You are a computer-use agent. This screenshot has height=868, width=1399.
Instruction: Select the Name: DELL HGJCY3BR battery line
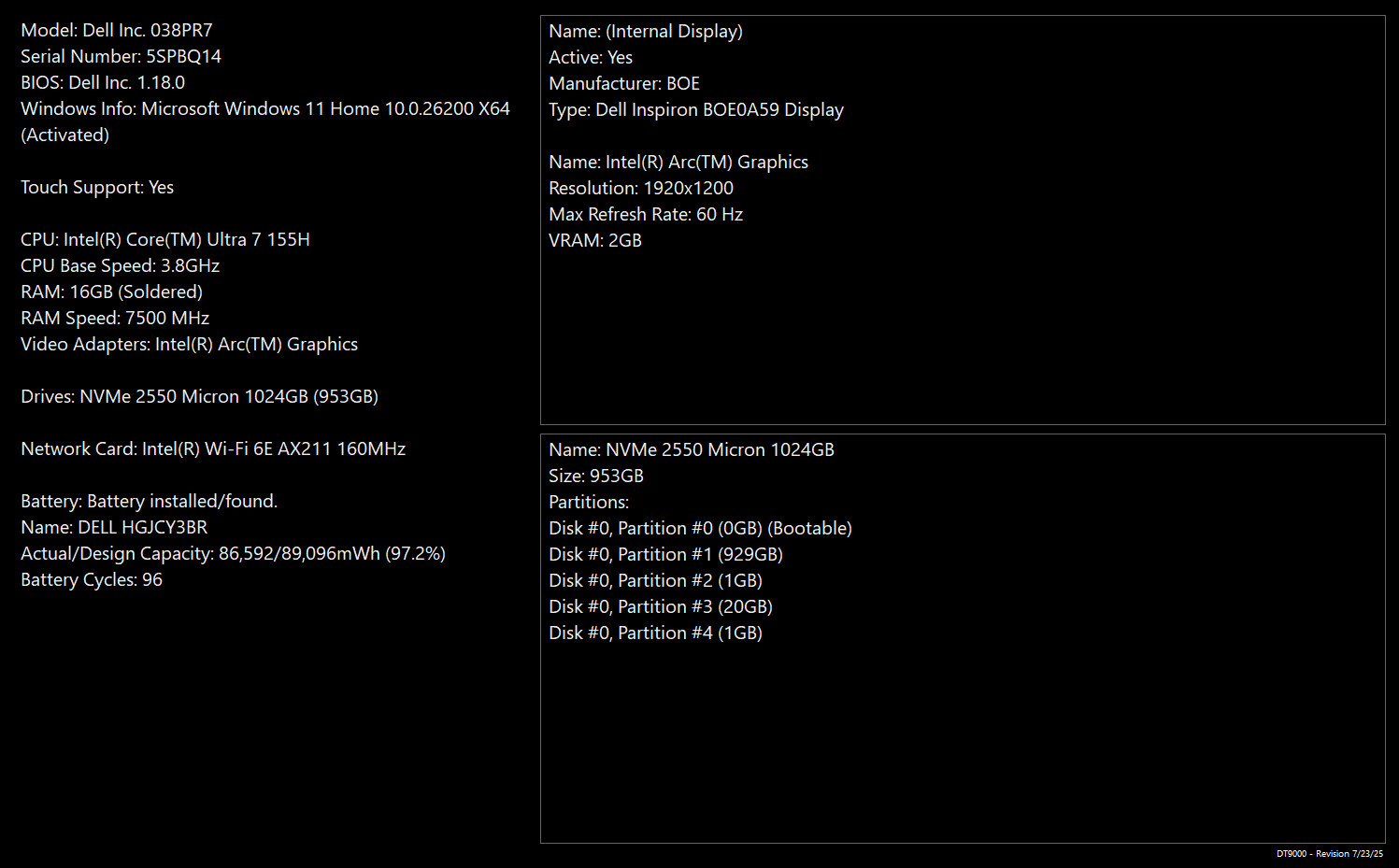tap(114, 527)
